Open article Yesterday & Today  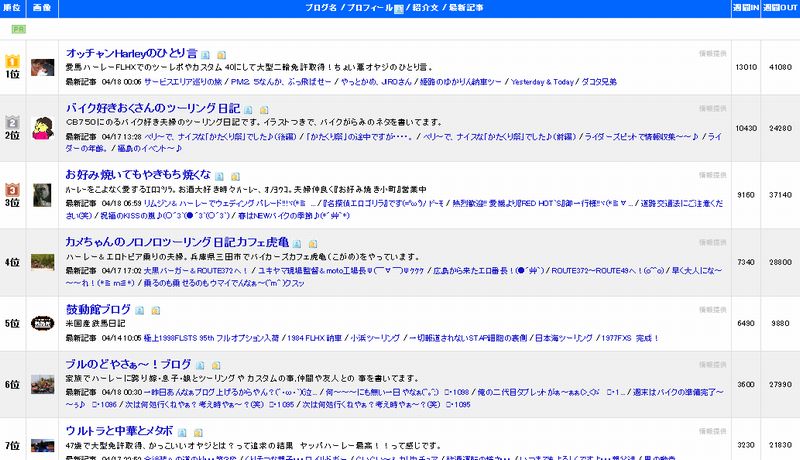pyautogui.click(x=542, y=82)
